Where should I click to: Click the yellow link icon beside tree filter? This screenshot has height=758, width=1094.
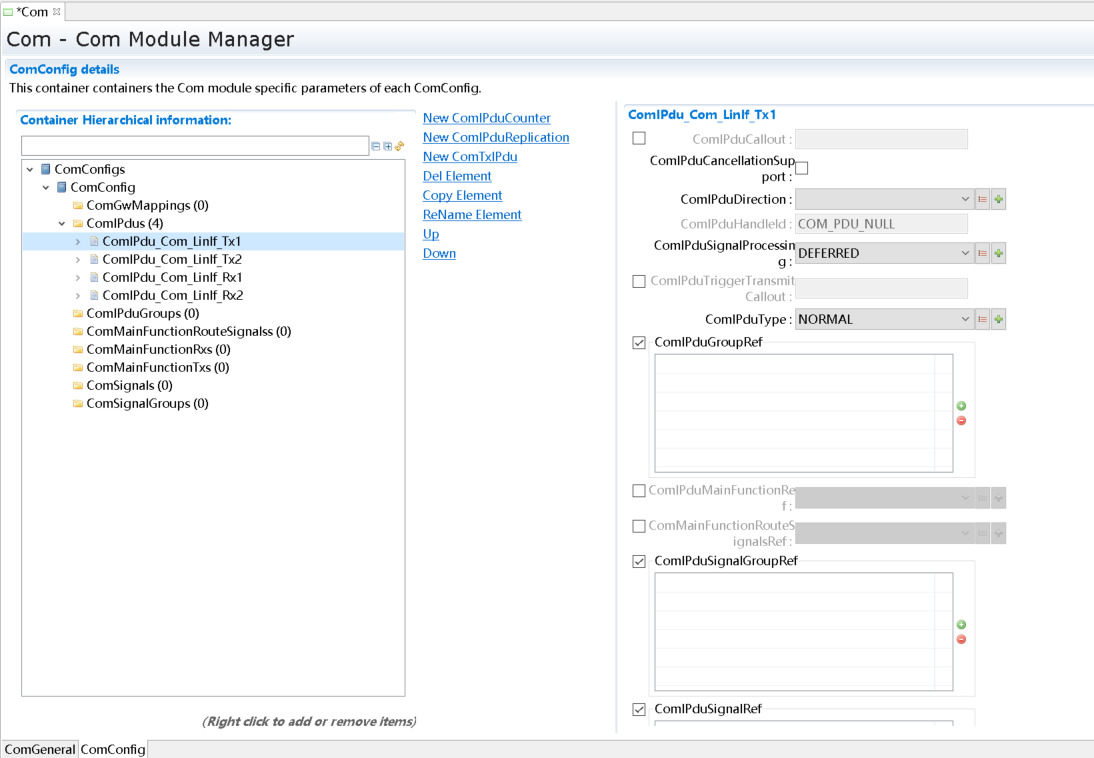pyautogui.click(x=400, y=146)
